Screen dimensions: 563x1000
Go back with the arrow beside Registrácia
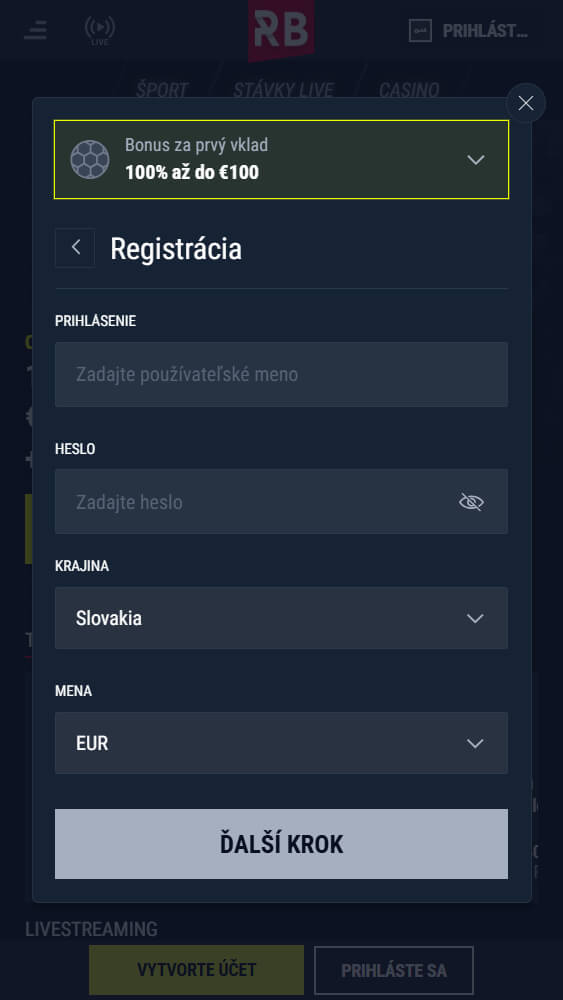pyautogui.click(x=75, y=247)
